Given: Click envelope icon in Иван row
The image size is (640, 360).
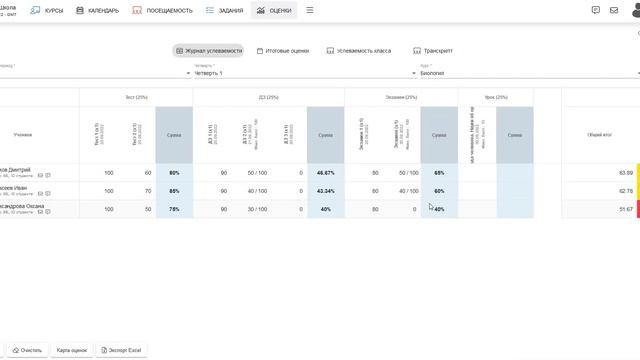Looking at the screenshot, I should click(x=40, y=193).
